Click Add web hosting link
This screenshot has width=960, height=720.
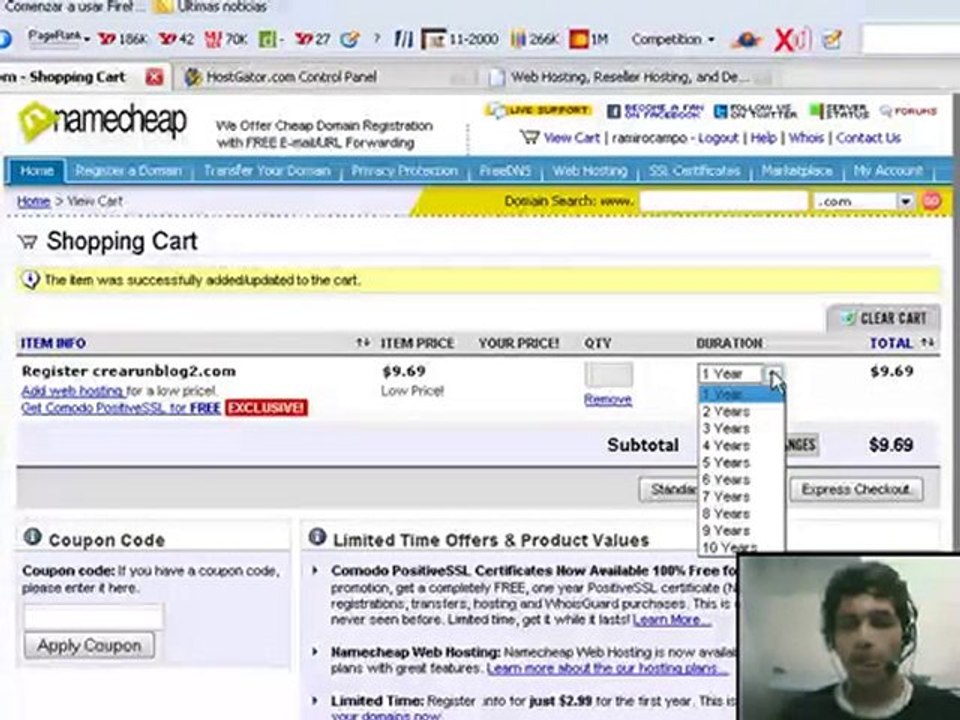[x=73, y=391]
